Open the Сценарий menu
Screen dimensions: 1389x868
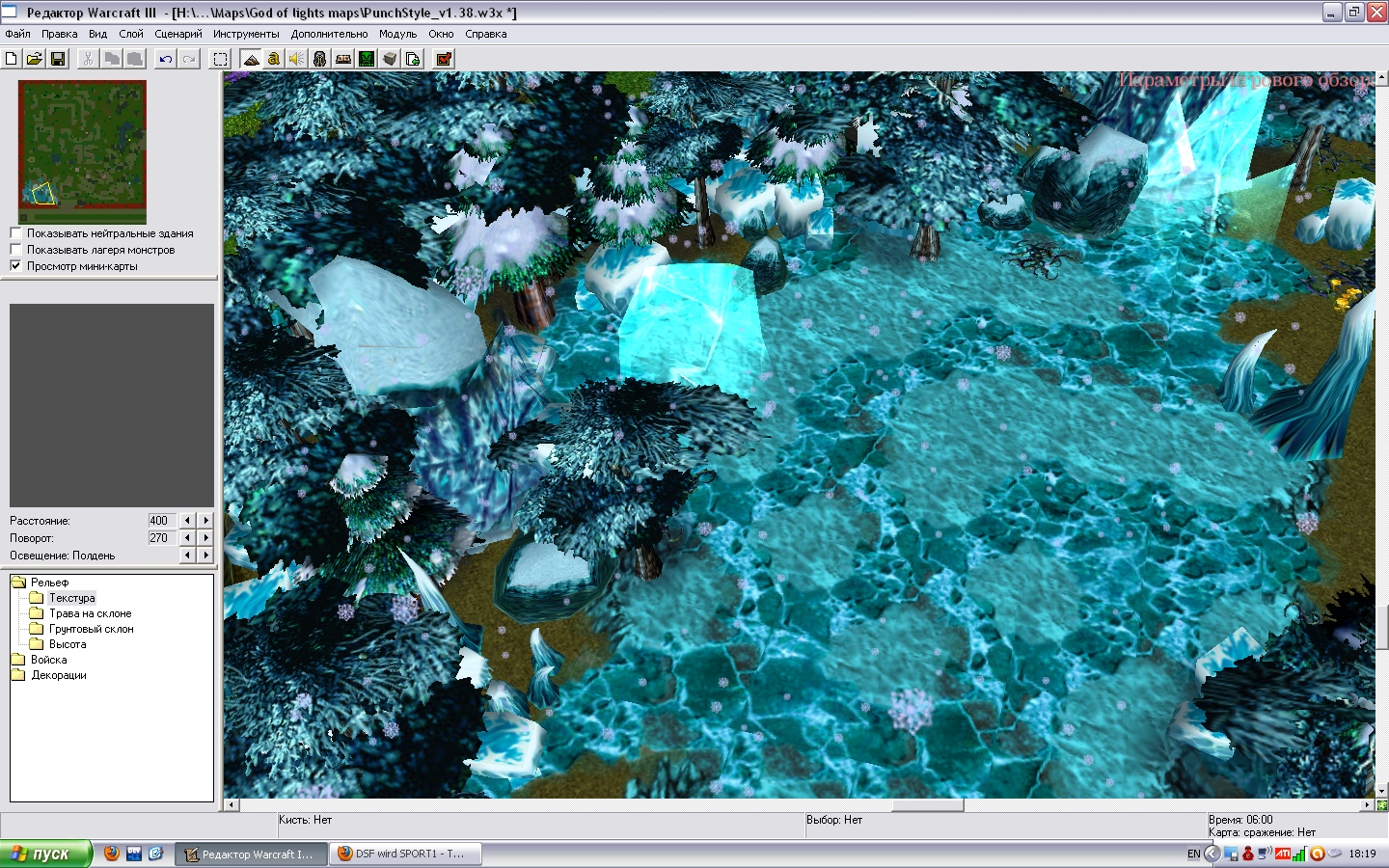click(x=178, y=34)
